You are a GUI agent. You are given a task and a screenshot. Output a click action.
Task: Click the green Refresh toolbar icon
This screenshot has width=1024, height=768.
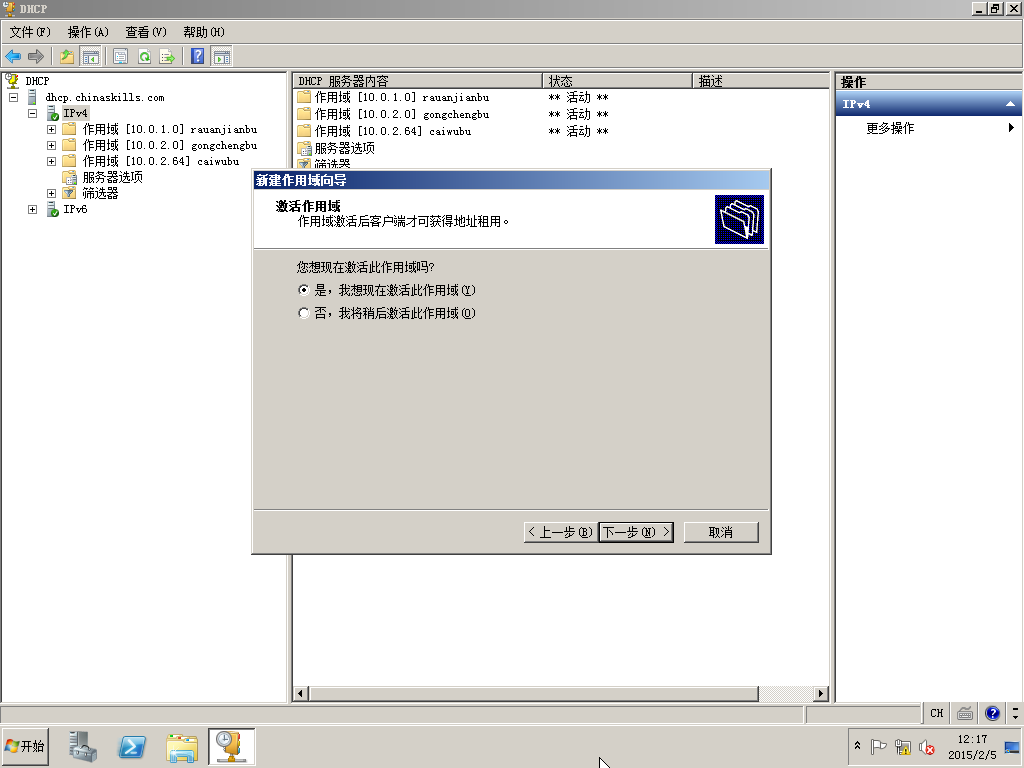(144, 57)
